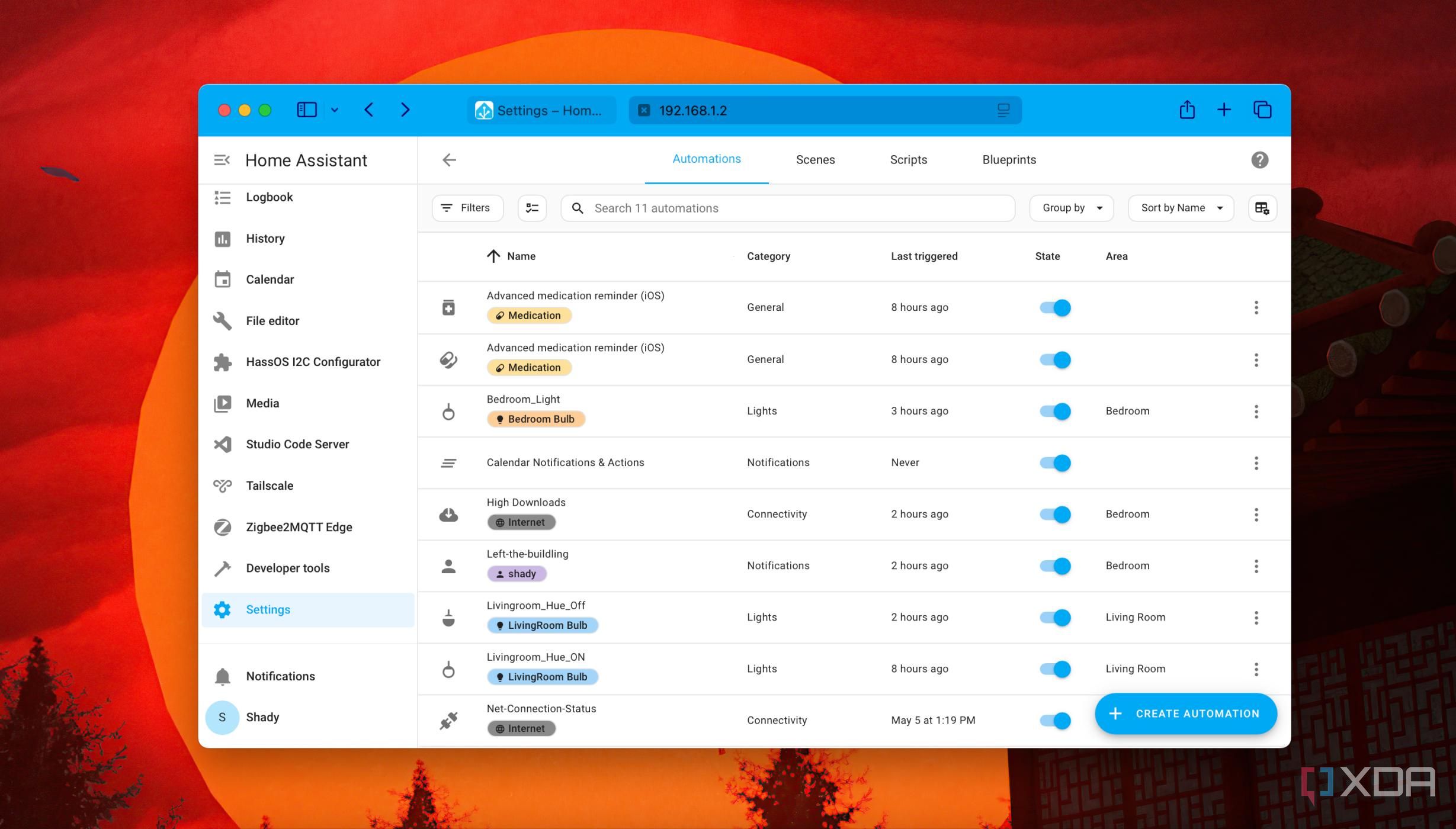Image resolution: width=1456 pixels, height=829 pixels.
Task: Click the back arrow beside Automations tabs
Action: (449, 160)
